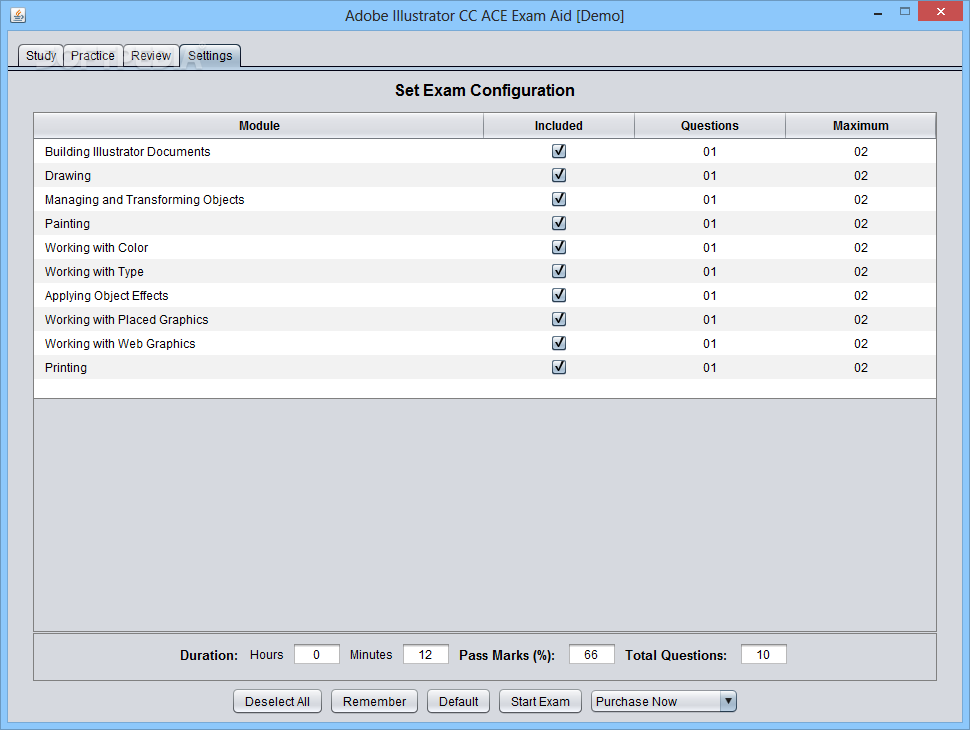The width and height of the screenshot is (970, 730).
Task: Uncheck Working with Web Graphics checkbox
Action: [559, 343]
